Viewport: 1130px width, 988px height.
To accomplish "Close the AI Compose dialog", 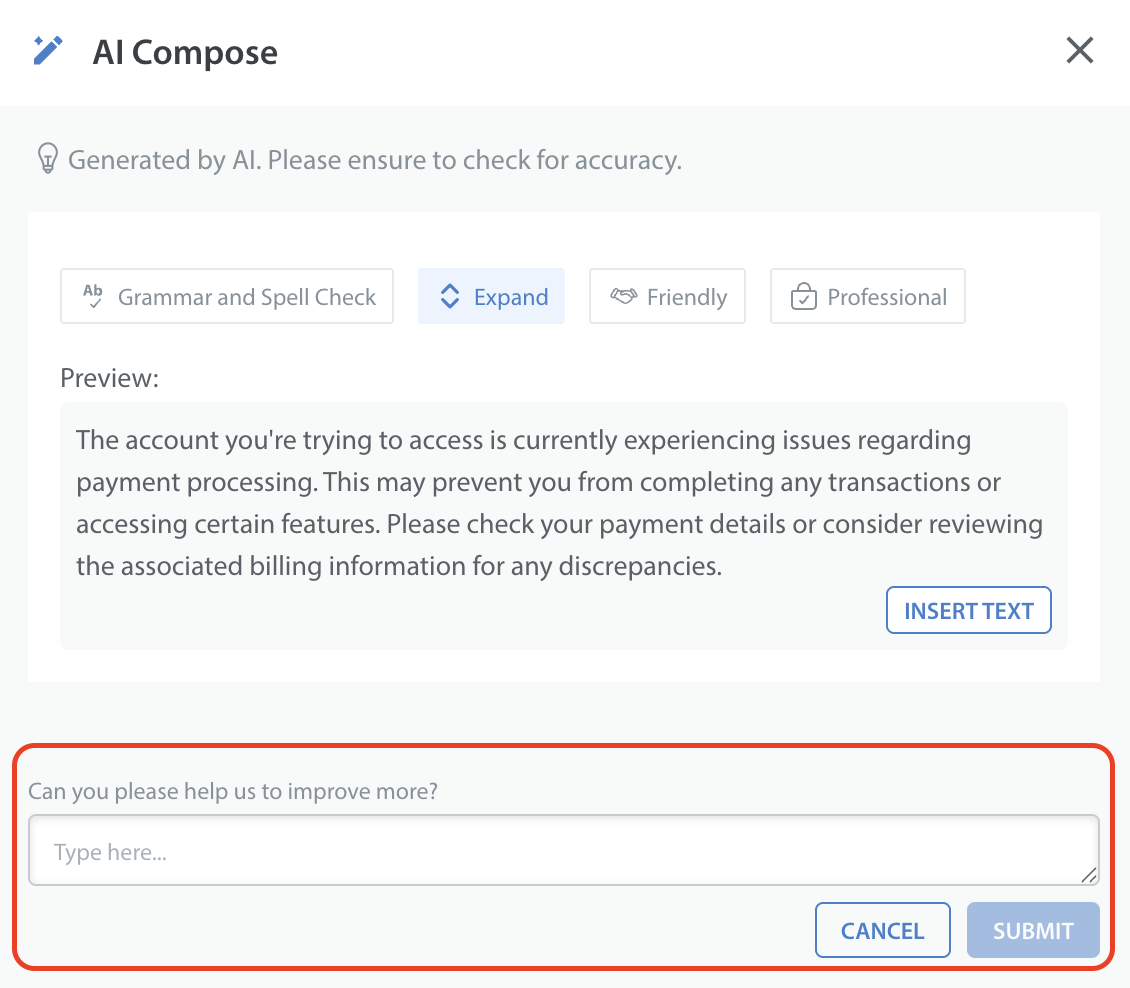I will pos(1079,51).
